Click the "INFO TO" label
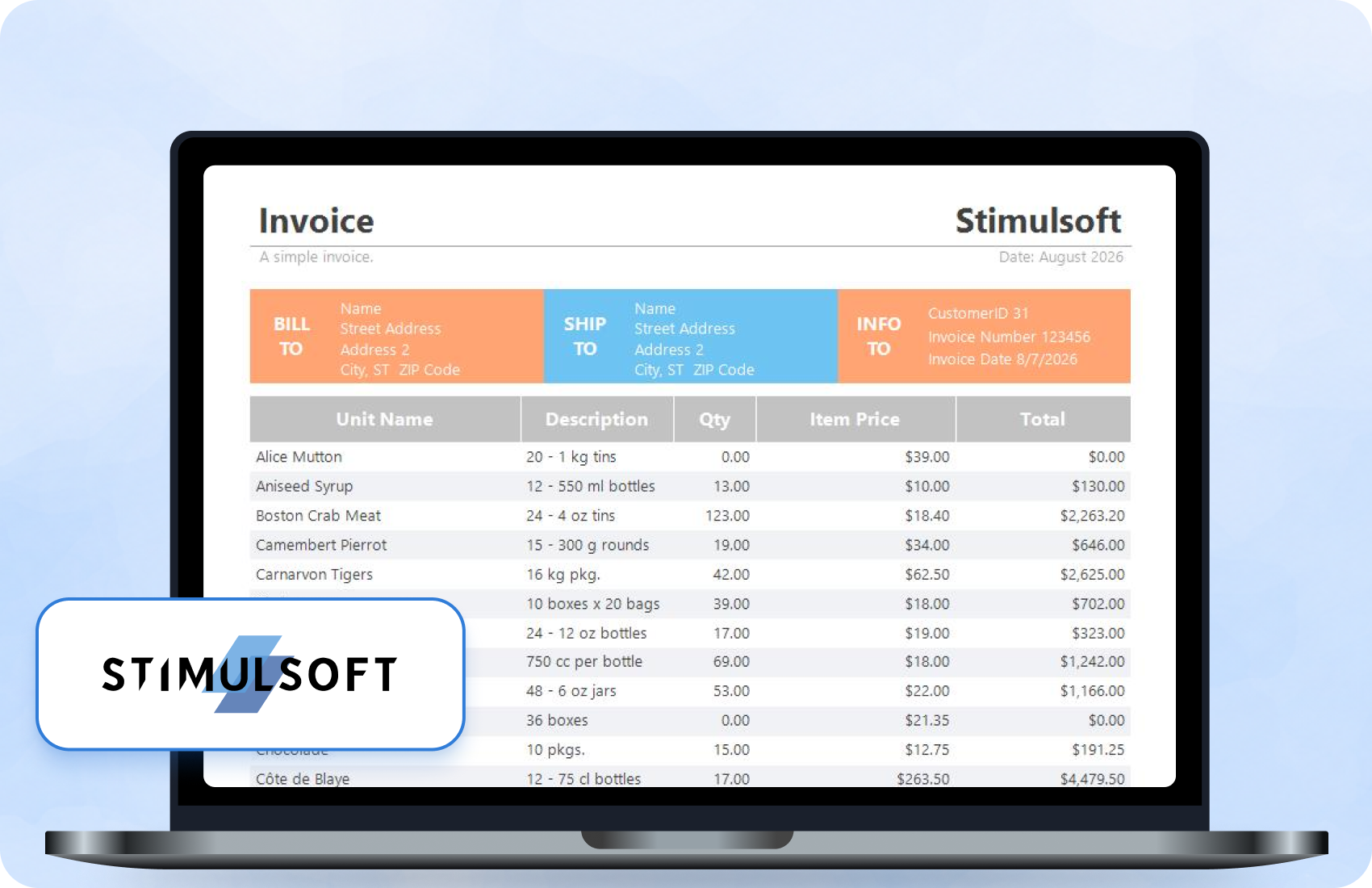The width and height of the screenshot is (1372, 888). (x=879, y=336)
